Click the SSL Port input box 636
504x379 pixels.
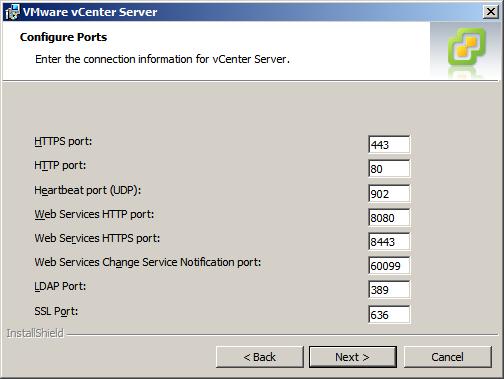tap(389, 315)
